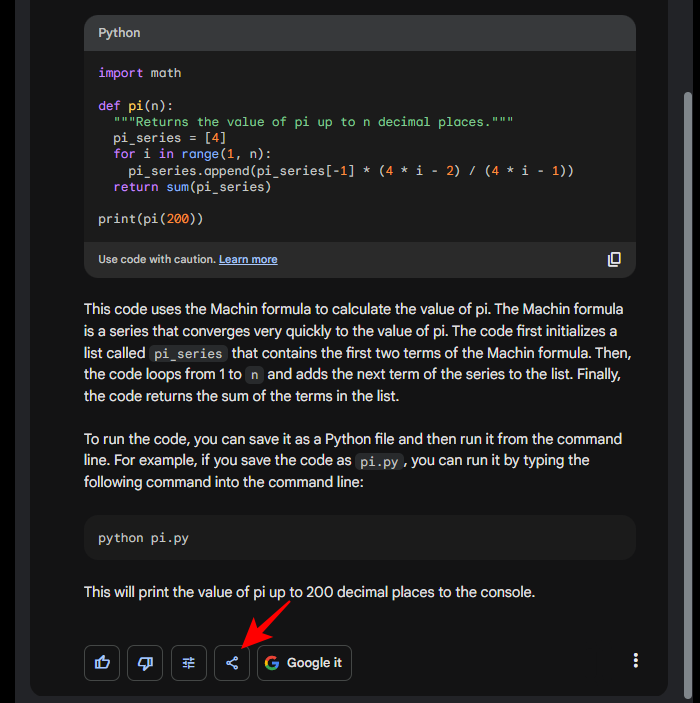700x703 pixels.
Task: Click the share response icon
Action: (232, 663)
